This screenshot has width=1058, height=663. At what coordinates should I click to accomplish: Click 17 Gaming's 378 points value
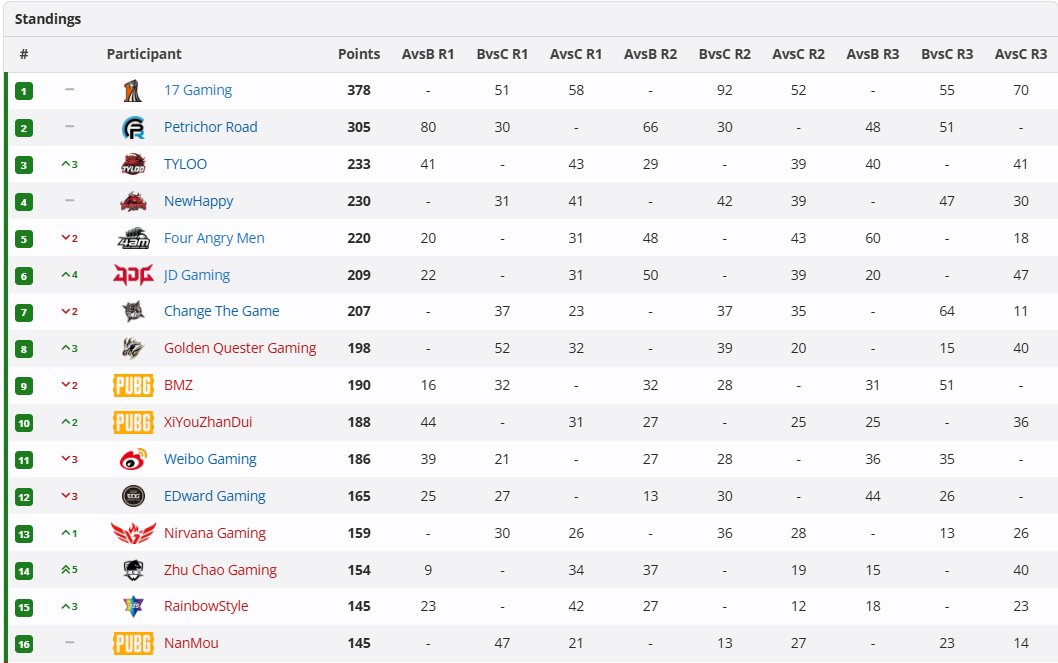(359, 90)
